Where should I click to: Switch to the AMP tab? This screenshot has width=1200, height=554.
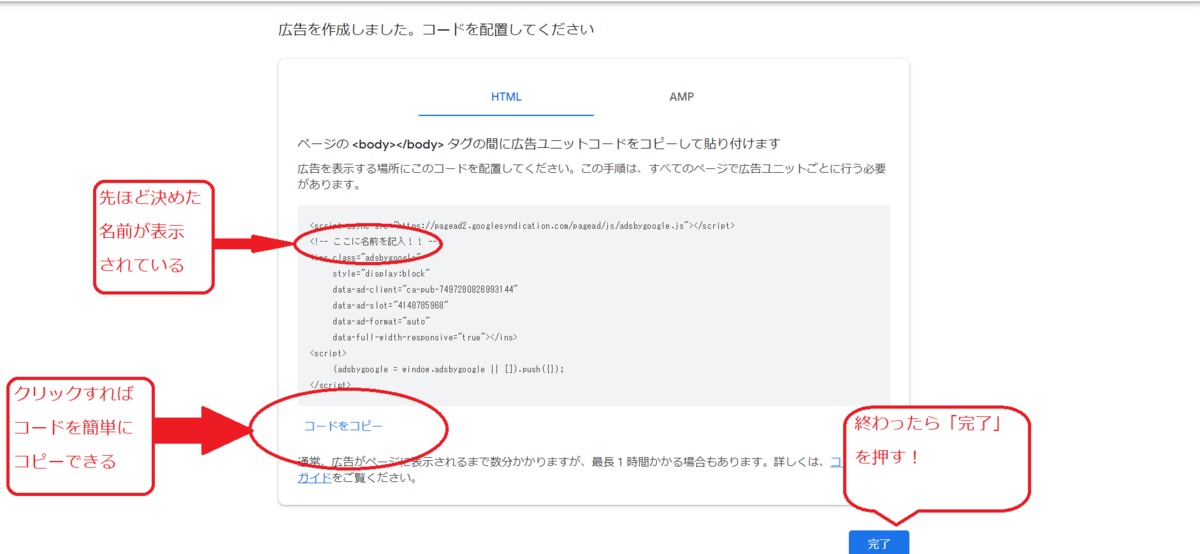(682, 97)
